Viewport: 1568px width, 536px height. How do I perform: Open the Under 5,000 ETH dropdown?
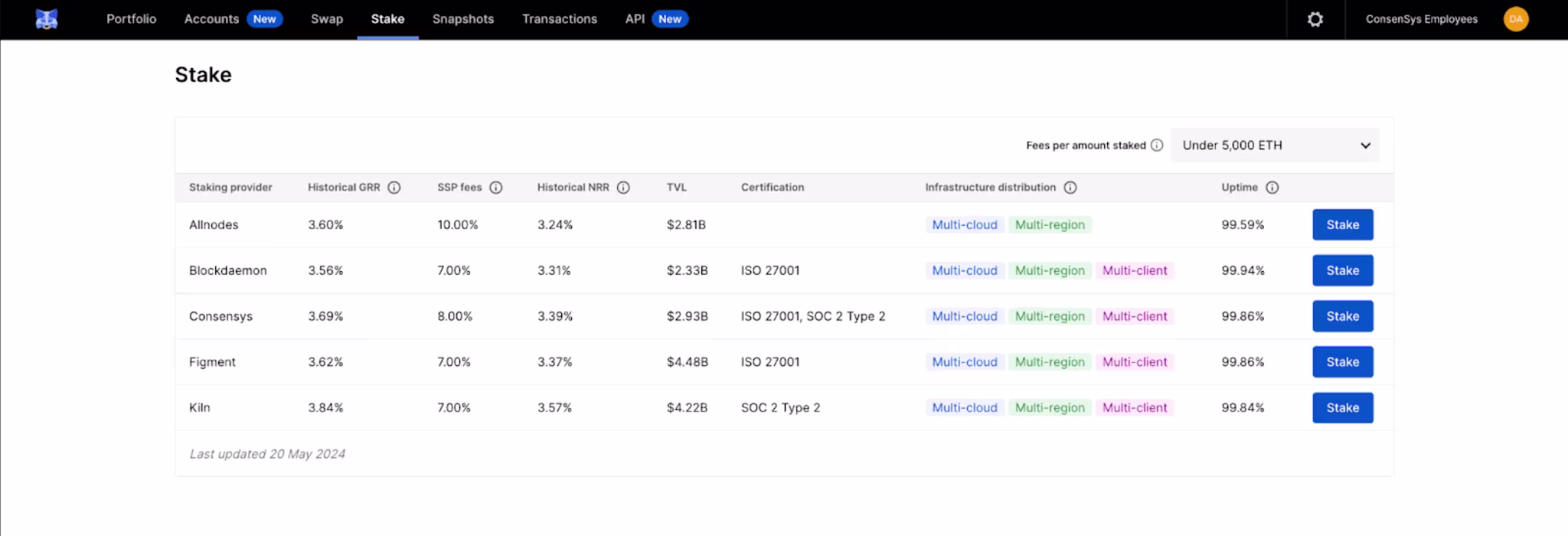tap(1275, 145)
